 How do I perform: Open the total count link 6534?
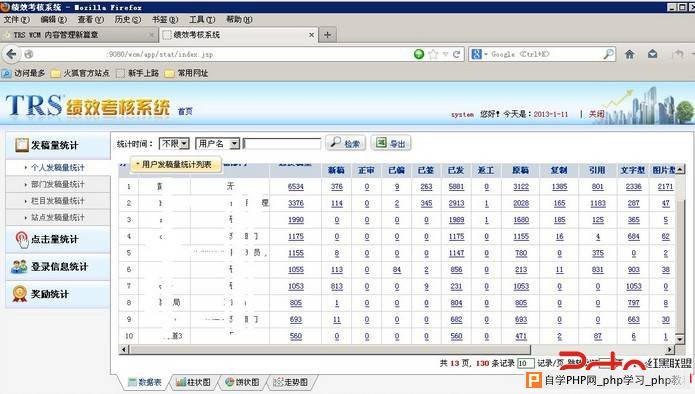(x=296, y=187)
